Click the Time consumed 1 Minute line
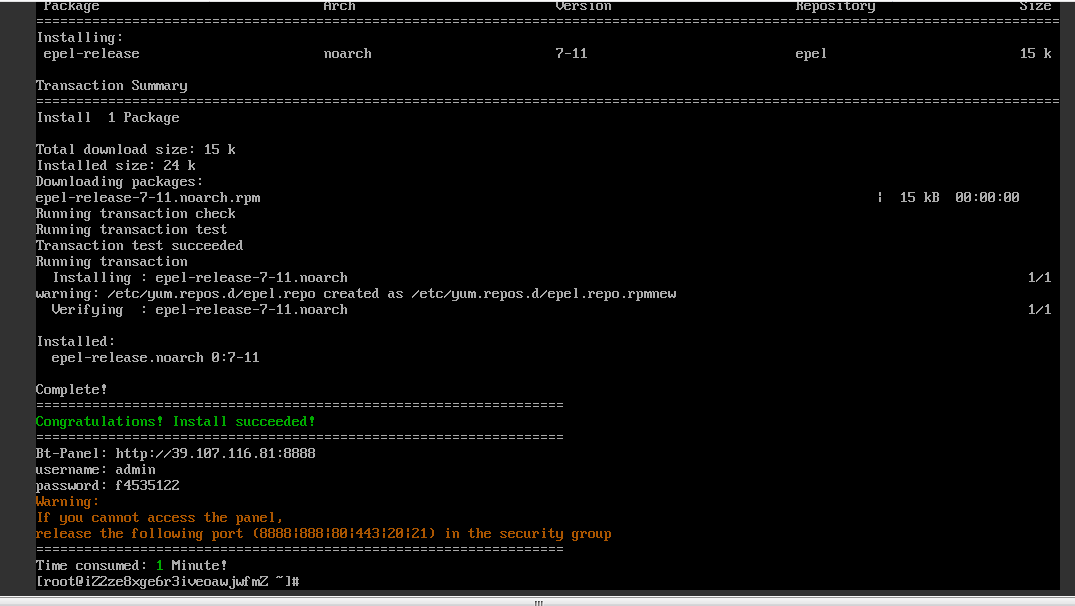 point(132,566)
